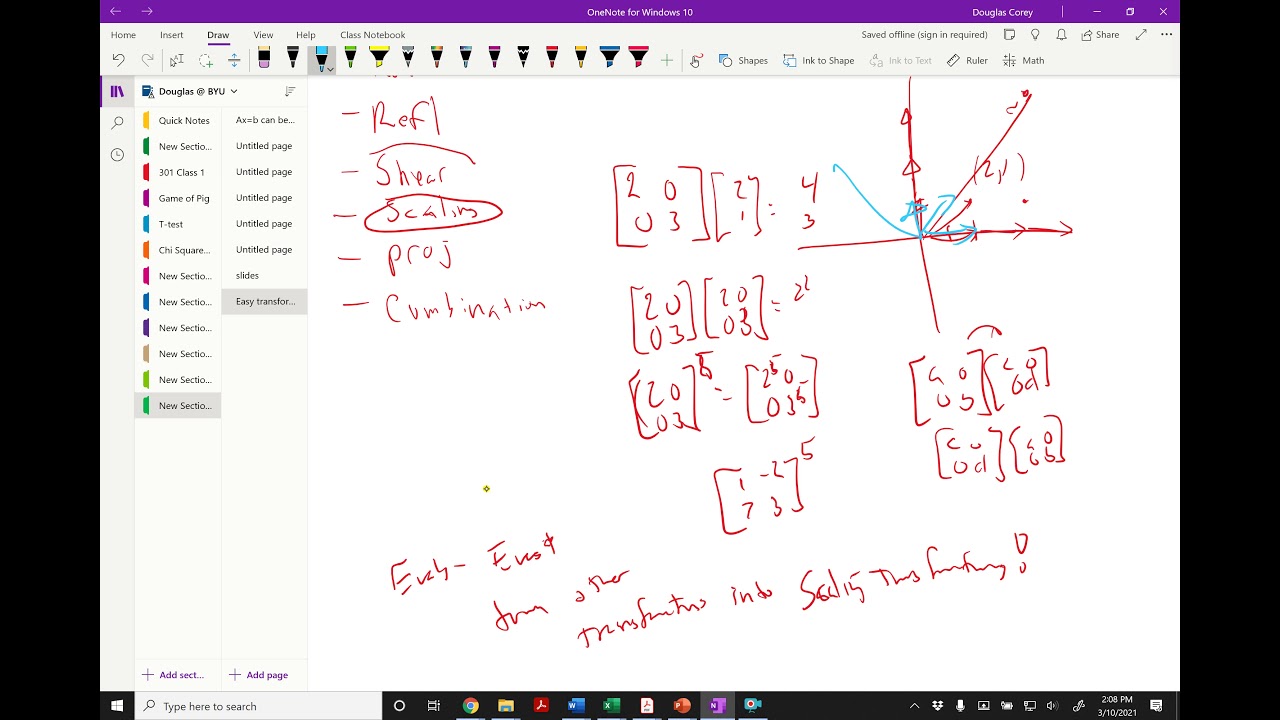Switch to the Insert tab

172,35
